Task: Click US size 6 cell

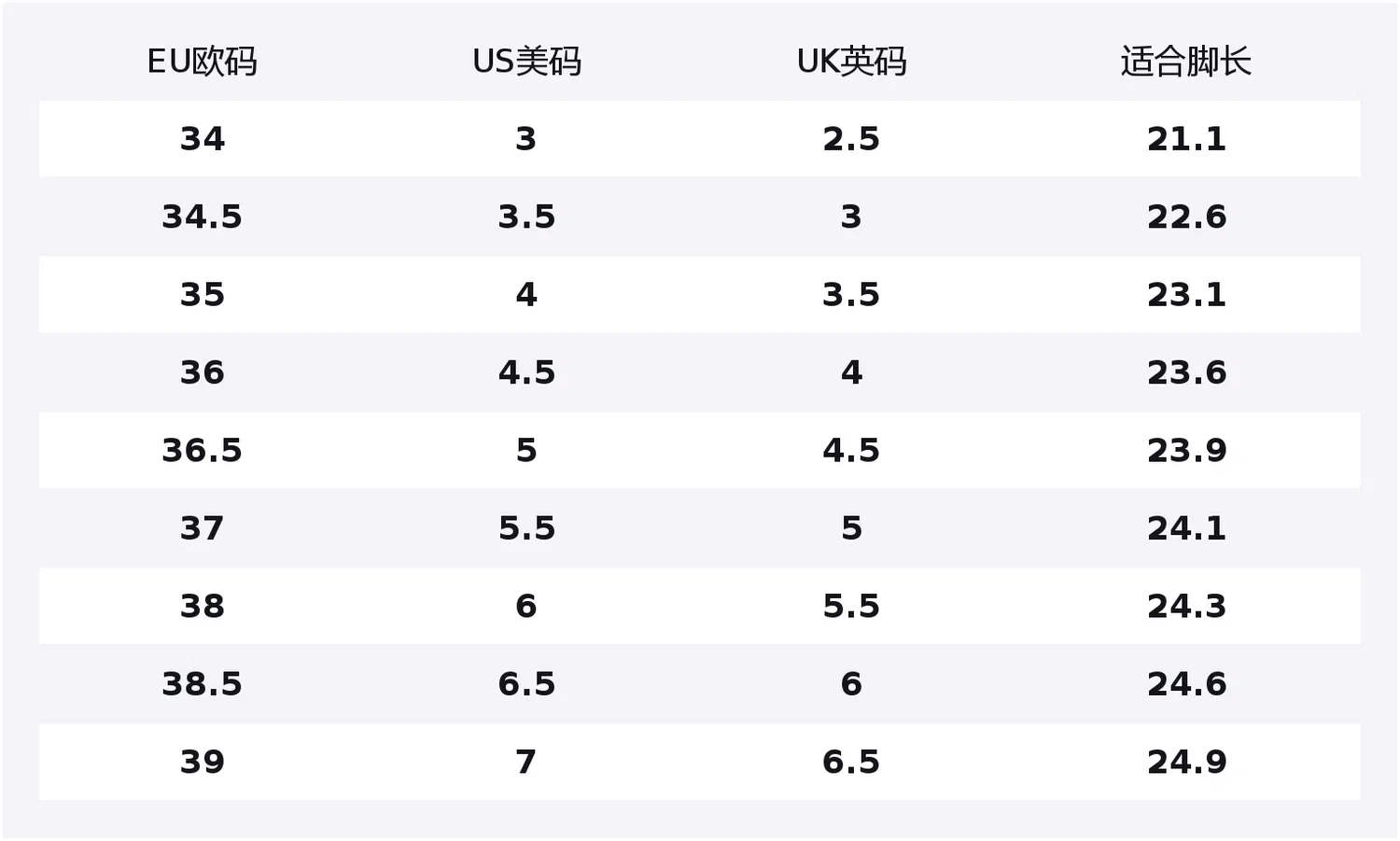Action: tap(526, 606)
